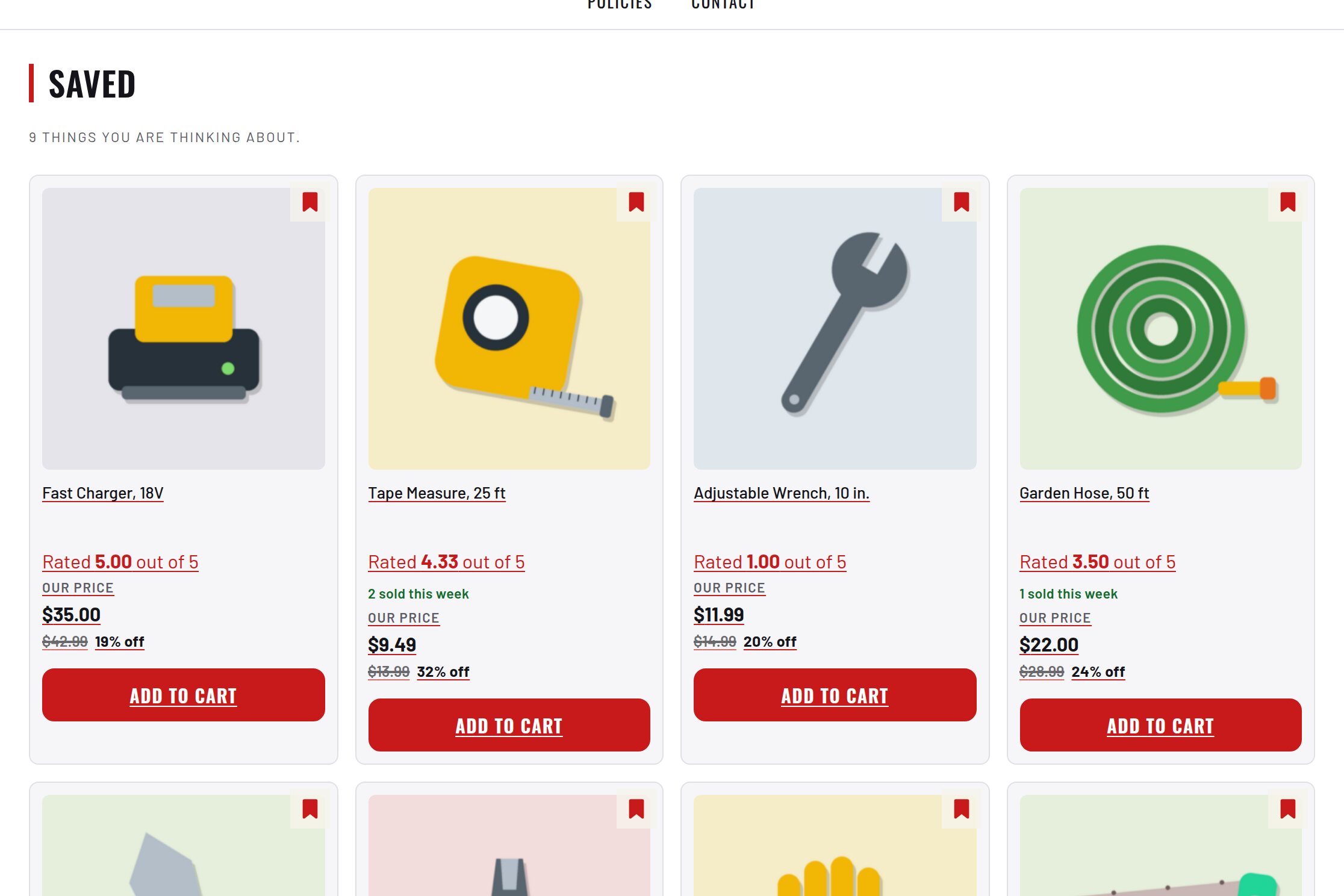The height and width of the screenshot is (896, 1344).
Task: Open Garden Hose, 50 ft link
Action: 1084,493
